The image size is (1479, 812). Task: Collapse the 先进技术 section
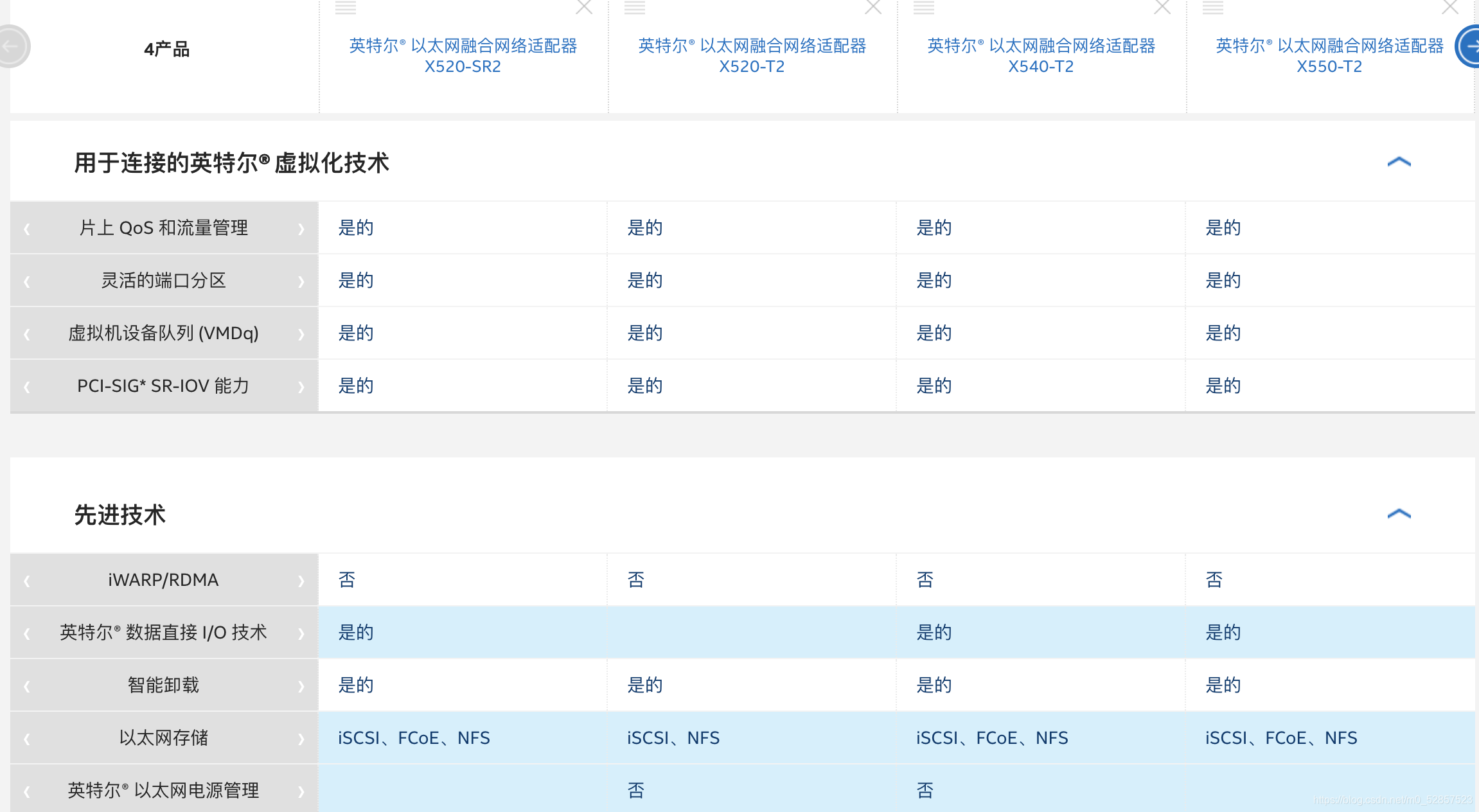coord(1399,514)
